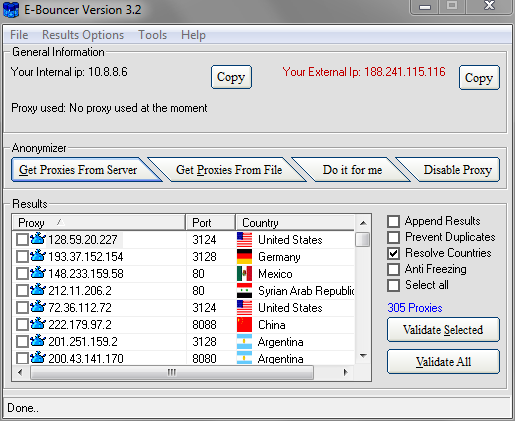Screen dimensions: 515x421
Task: Sort list by Proxy column header arrow
Action: pos(60,222)
